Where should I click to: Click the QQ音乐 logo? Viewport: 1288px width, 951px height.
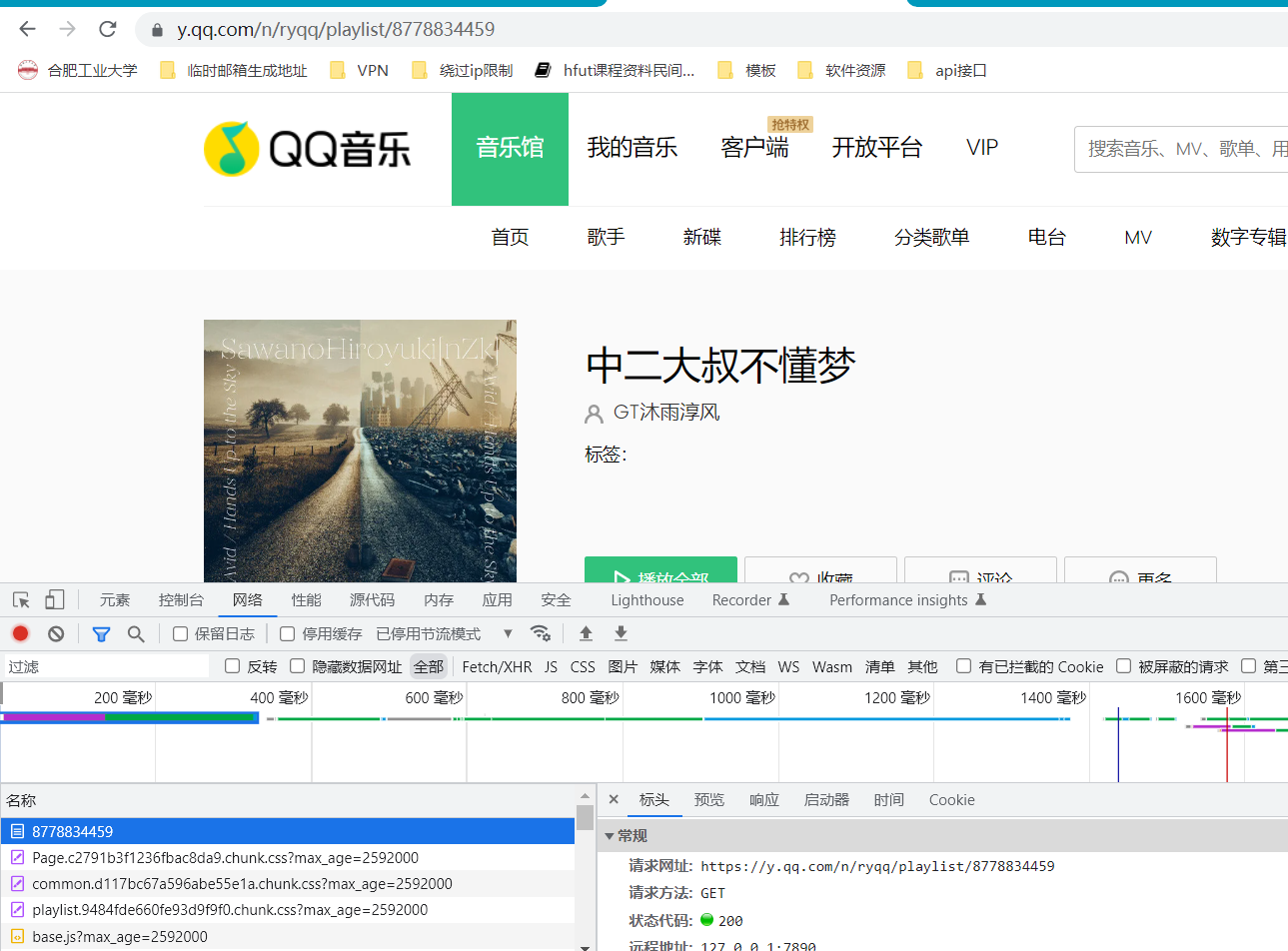coord(306,148)
